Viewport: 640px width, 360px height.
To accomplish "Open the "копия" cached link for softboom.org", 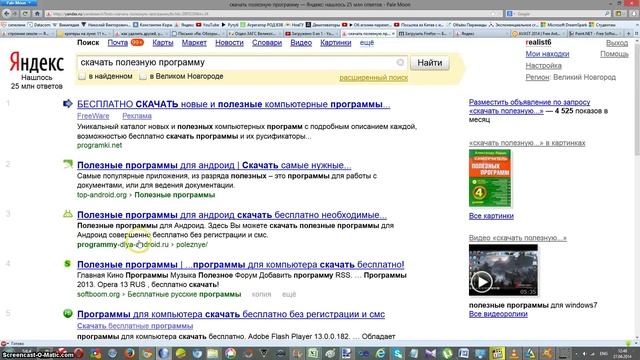I will (x=261, y=294).
